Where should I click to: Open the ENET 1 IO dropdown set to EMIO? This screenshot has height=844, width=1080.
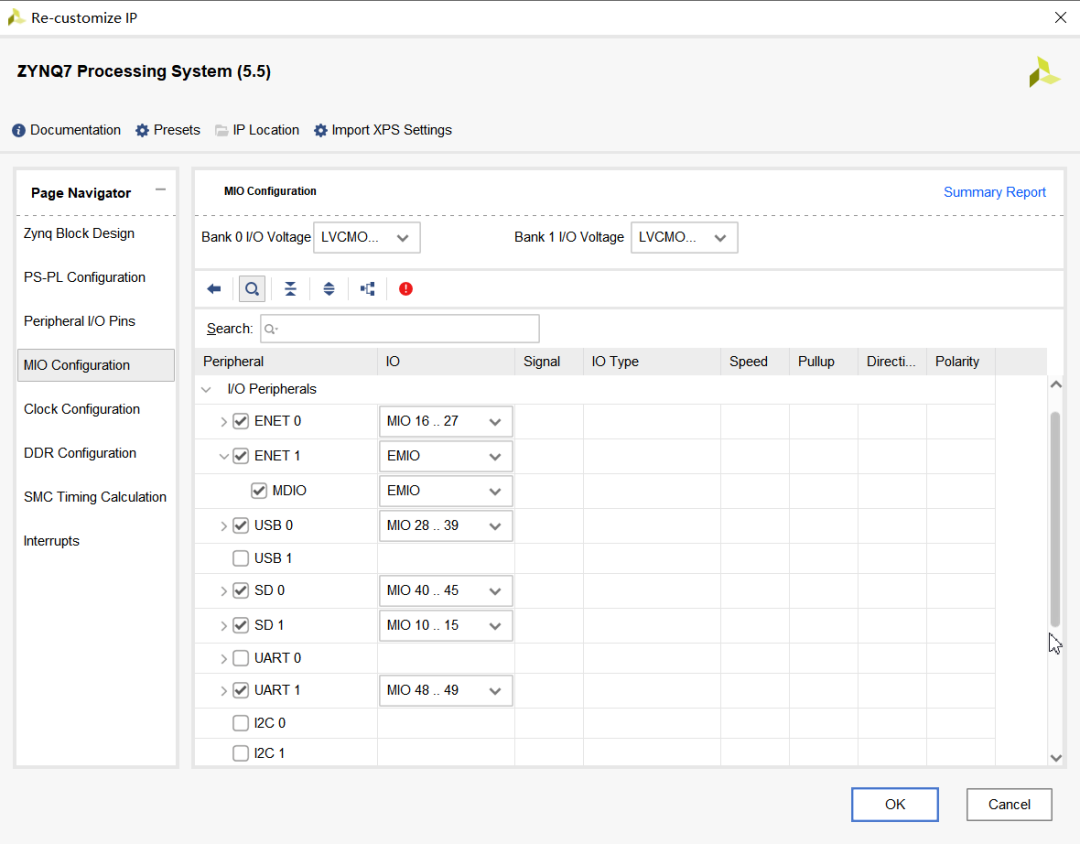446,456
